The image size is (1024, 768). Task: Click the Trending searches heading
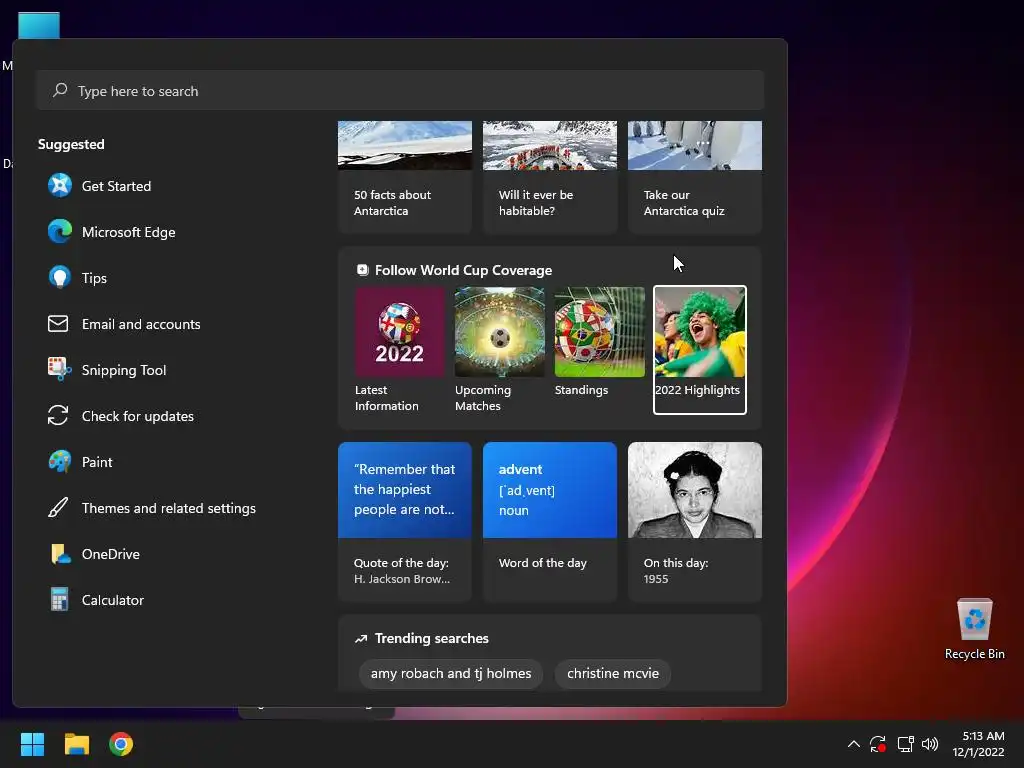click(432, 638)
